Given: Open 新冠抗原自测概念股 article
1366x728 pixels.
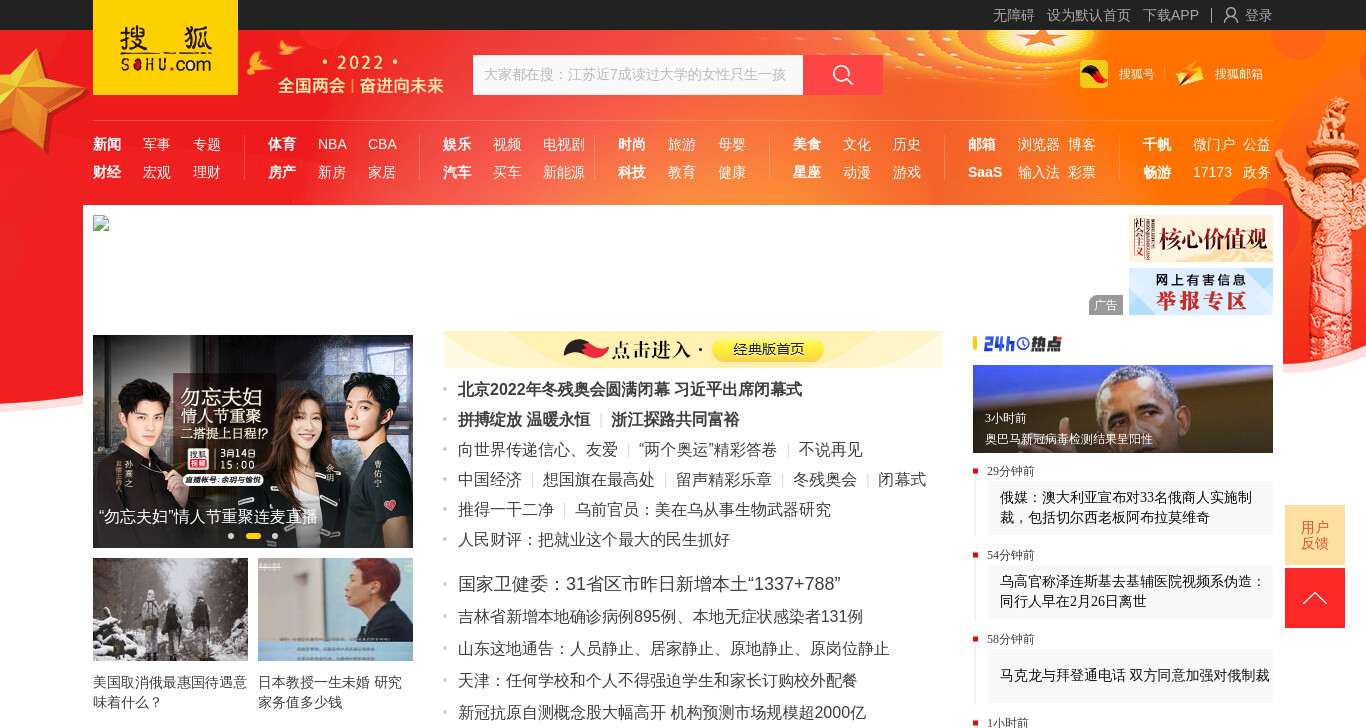Looking at the screenshot, I should tap(662, 713).
